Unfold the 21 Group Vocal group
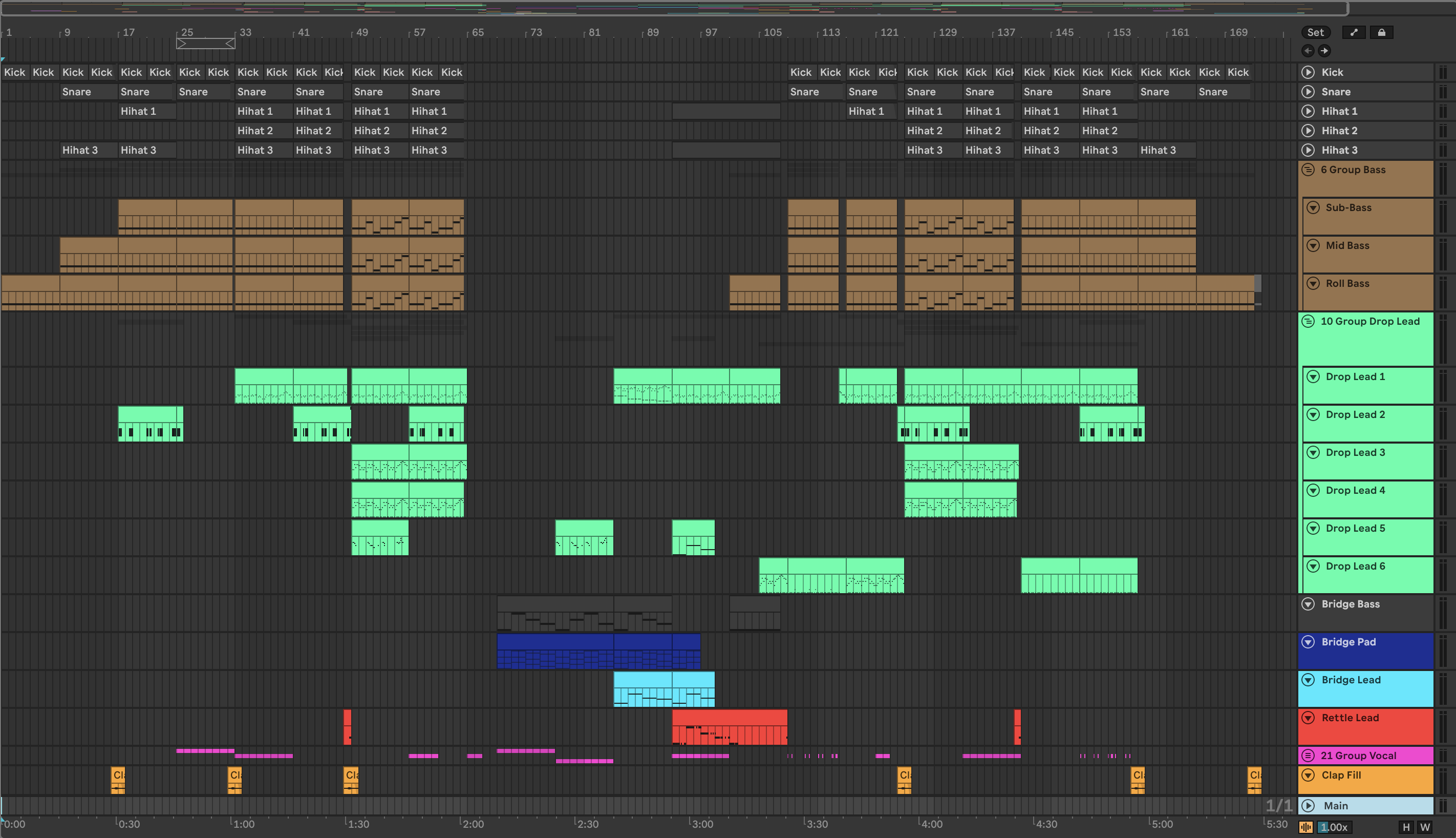The height and width of the screenshot is (838, 1456). pyautogui.click(x=1308, y=755)
